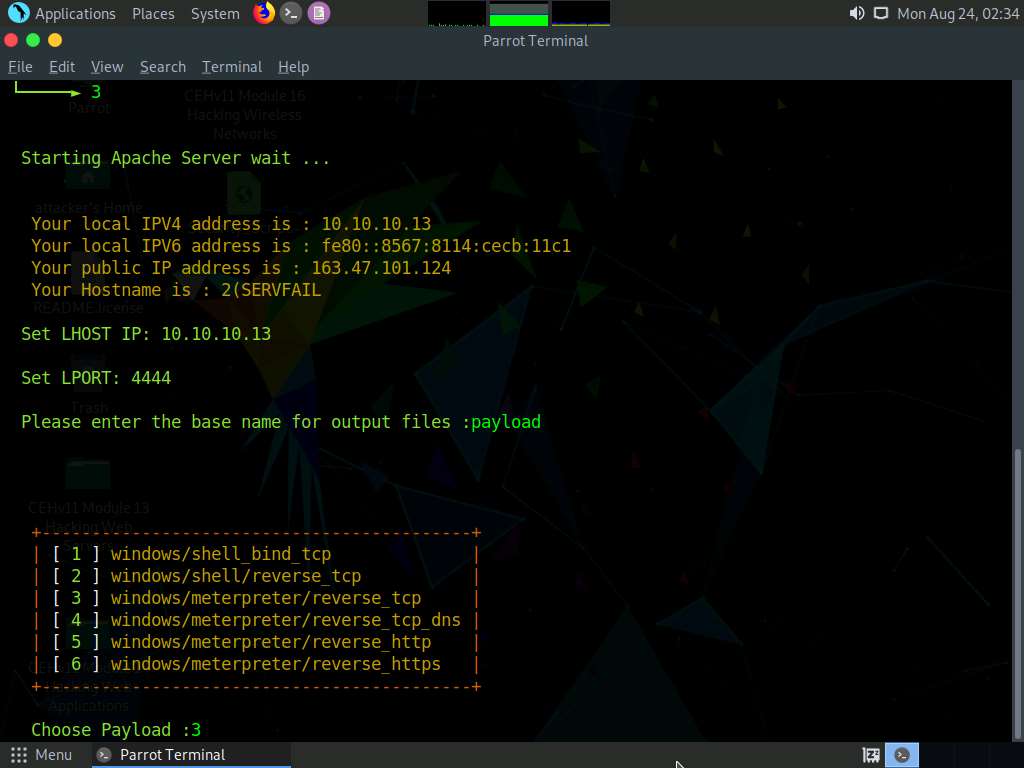Click the yellow window dot
1024x768 pixels.
tap(55, 40)
